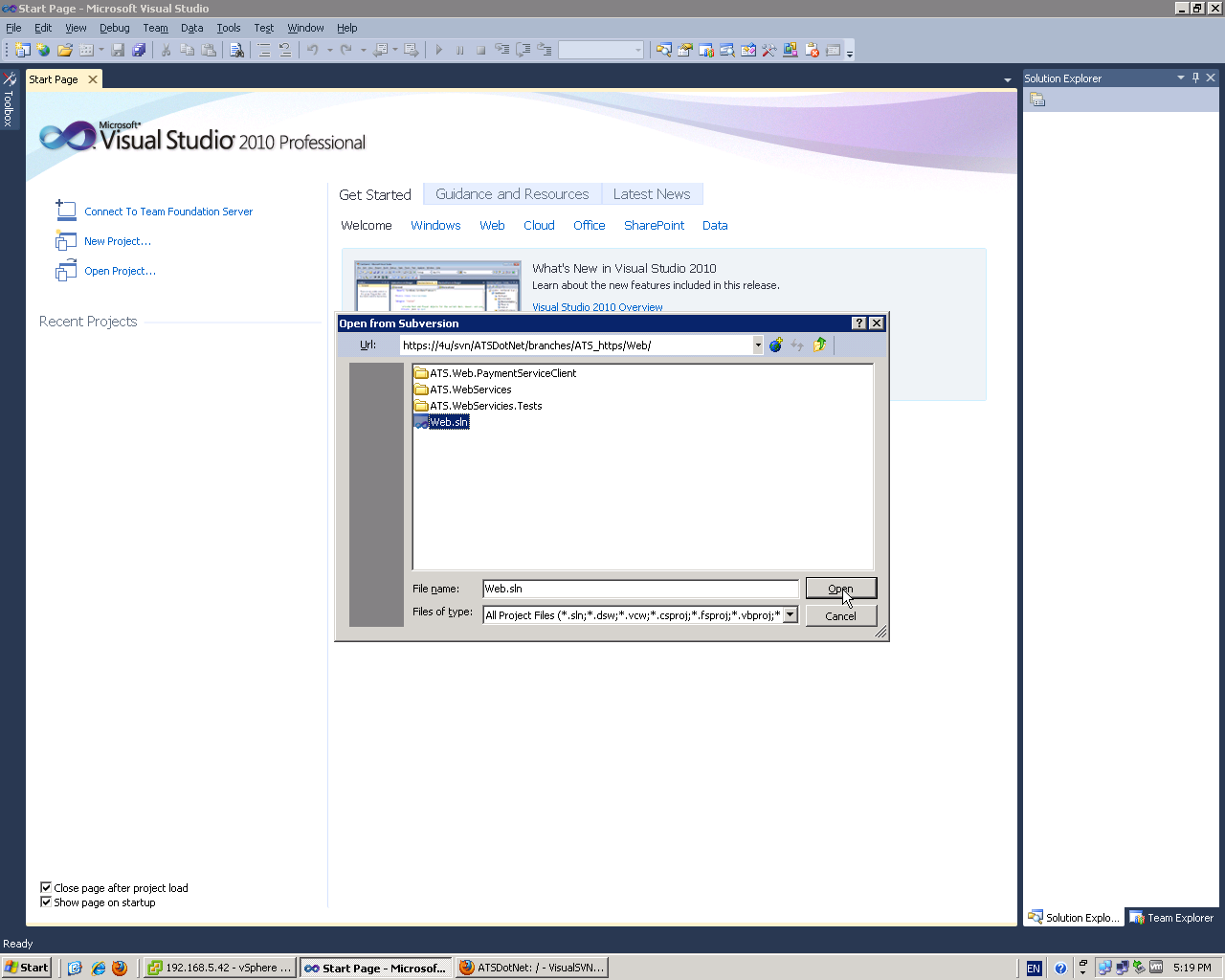The image size is (1225, 980).
Task: Click the File name input field
Action: tap(640, 589)
